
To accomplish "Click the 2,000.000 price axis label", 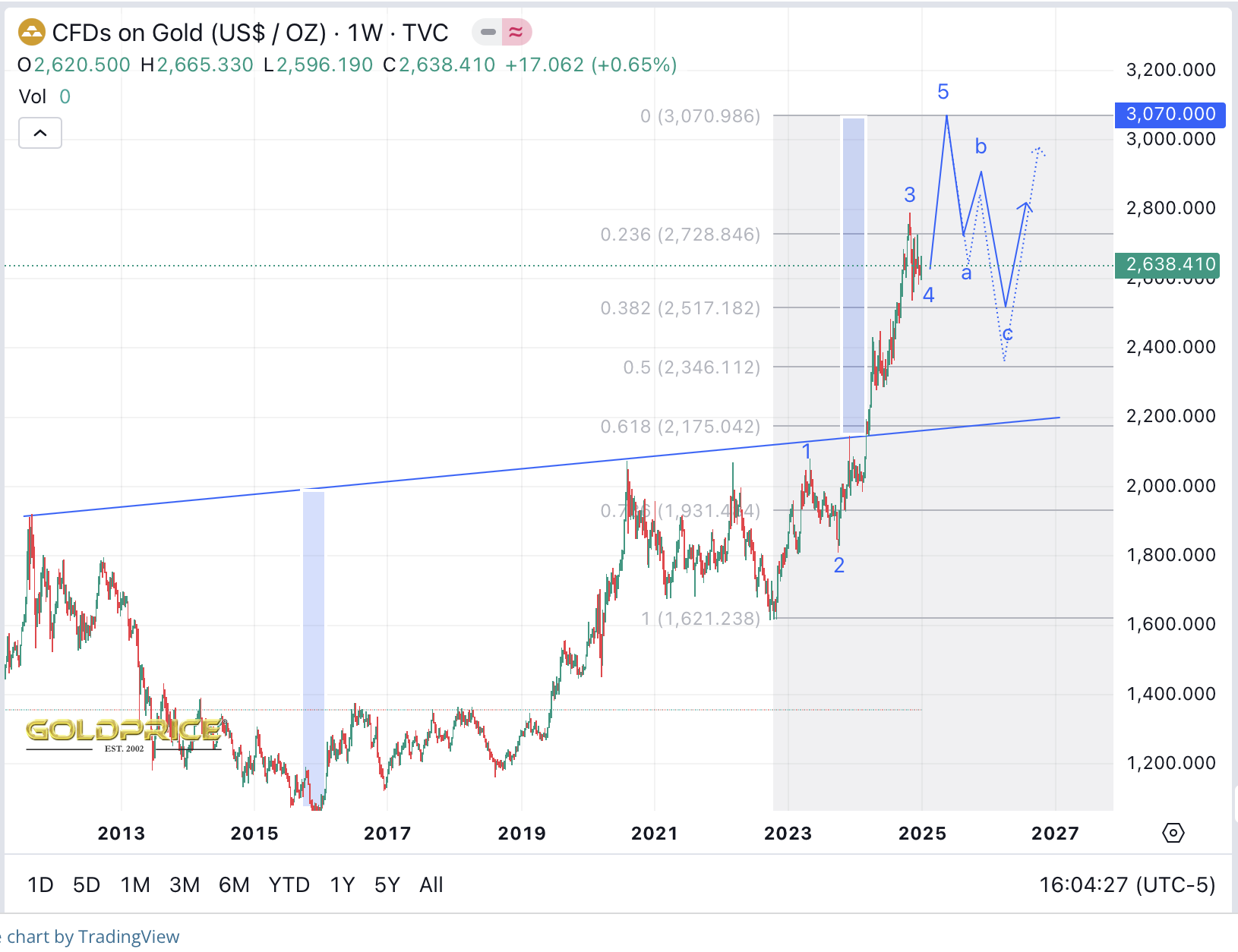I will [x=1170, y=486].
